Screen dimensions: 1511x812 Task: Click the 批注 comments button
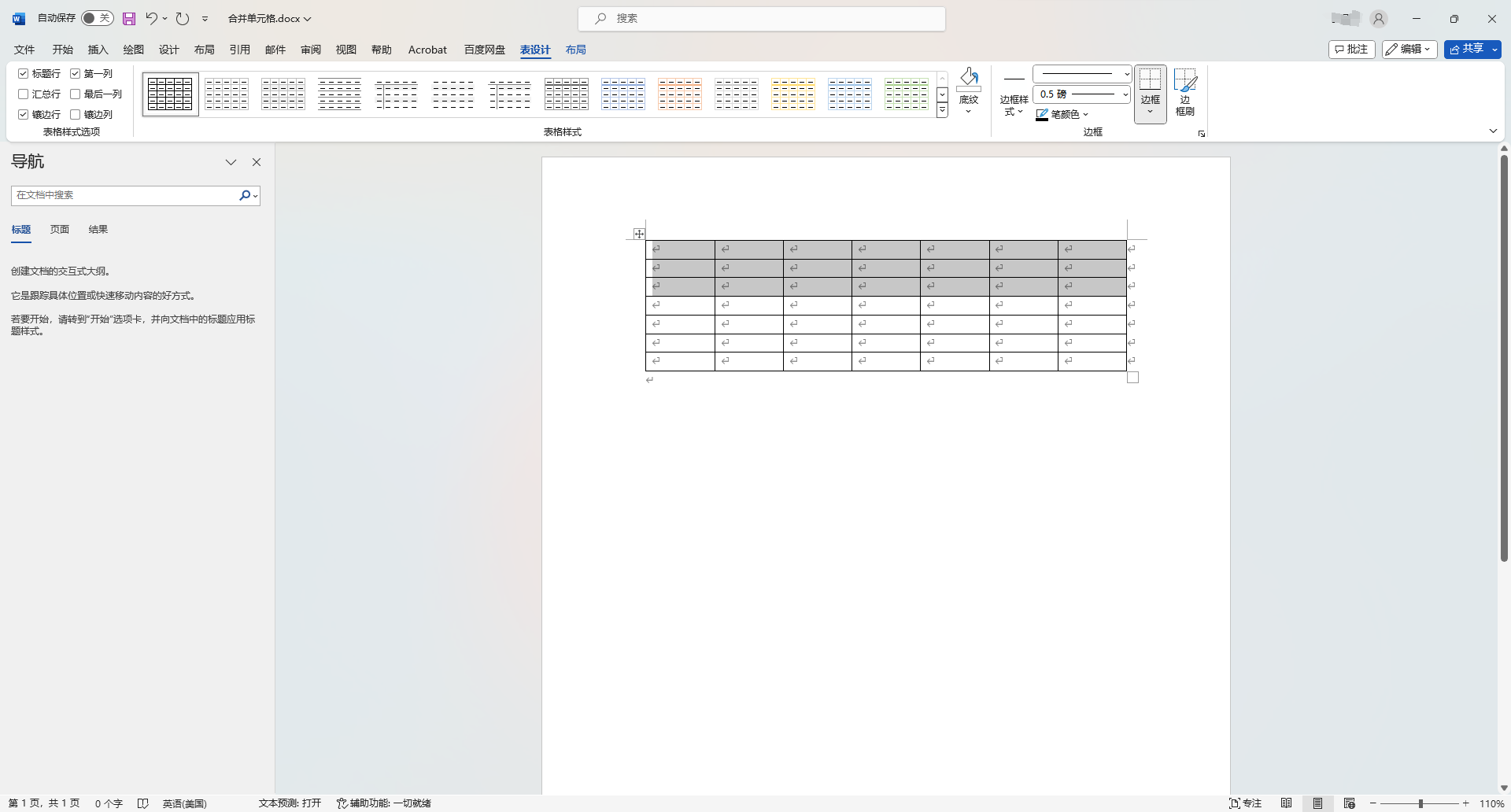(1352, 50)
